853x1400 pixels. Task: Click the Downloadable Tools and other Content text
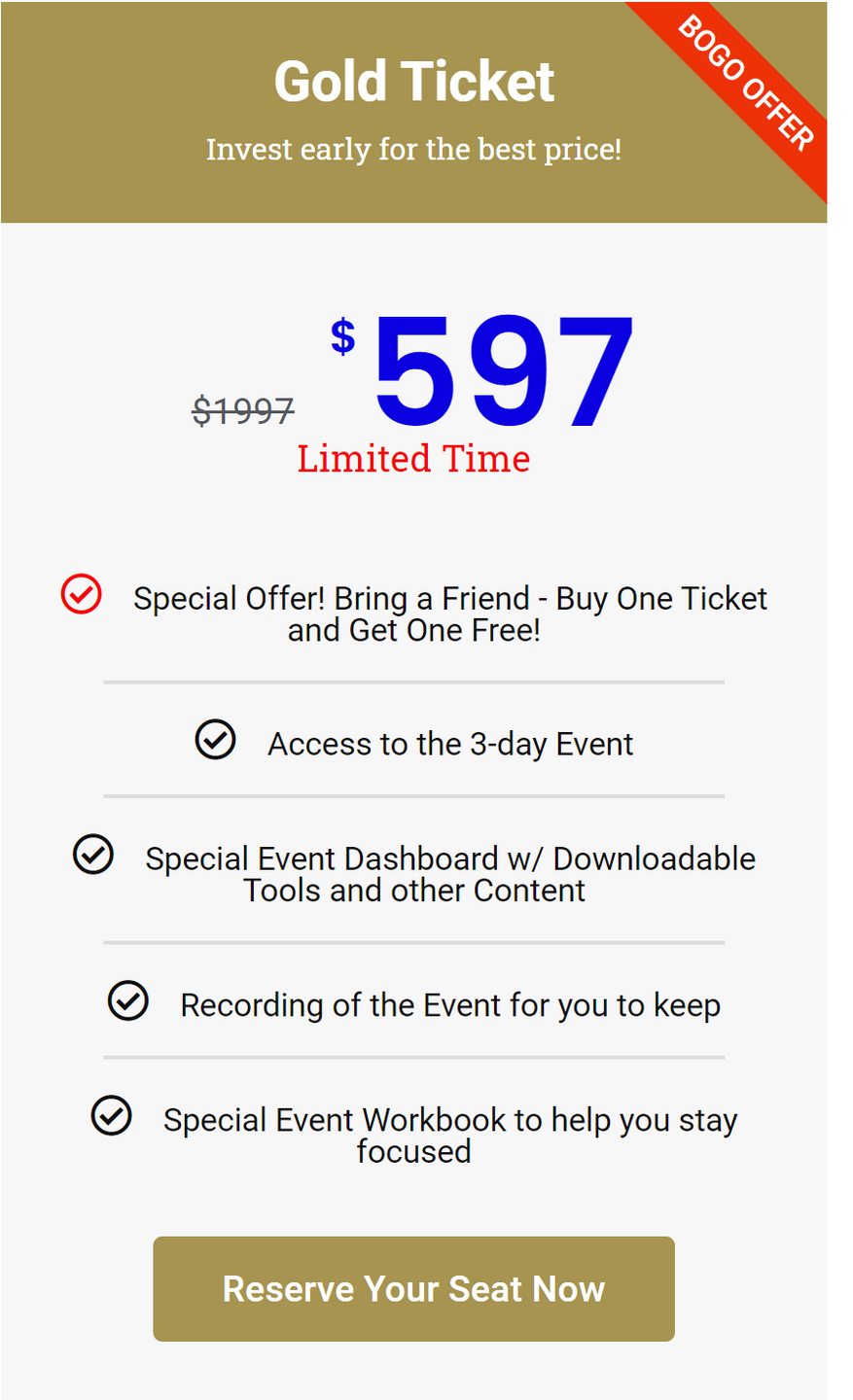click(x=449, y=874)
